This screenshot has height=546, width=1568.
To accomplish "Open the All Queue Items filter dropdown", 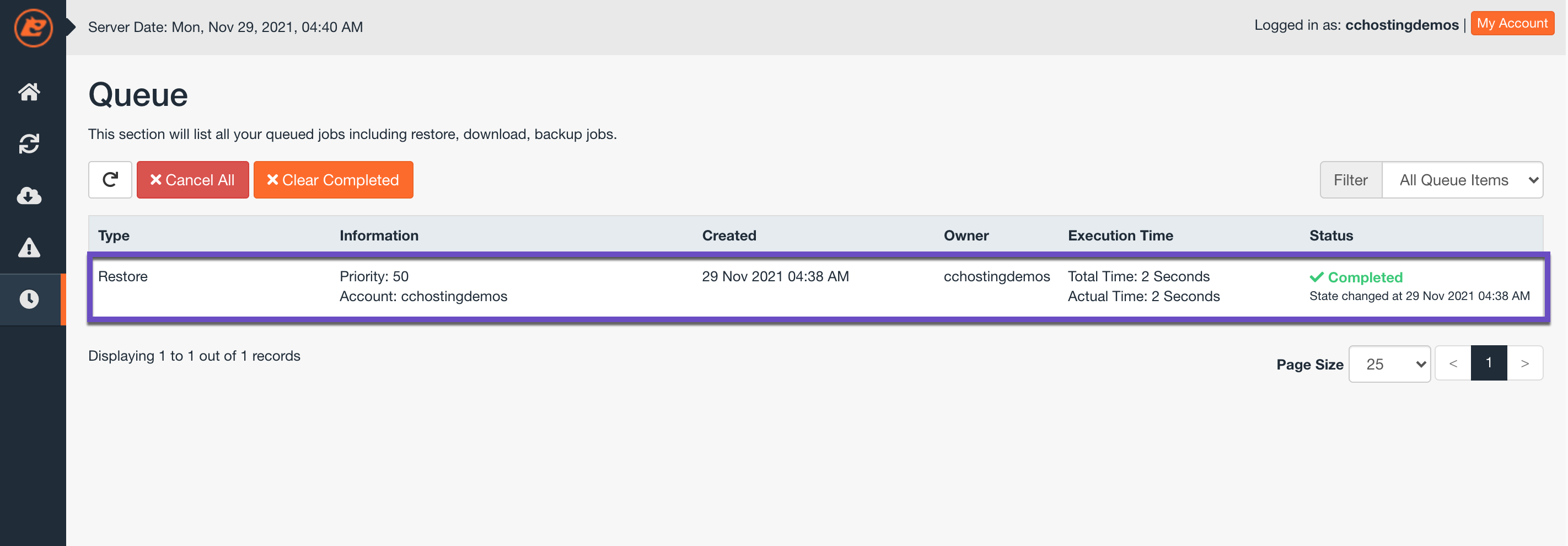I will [1462, 180].
